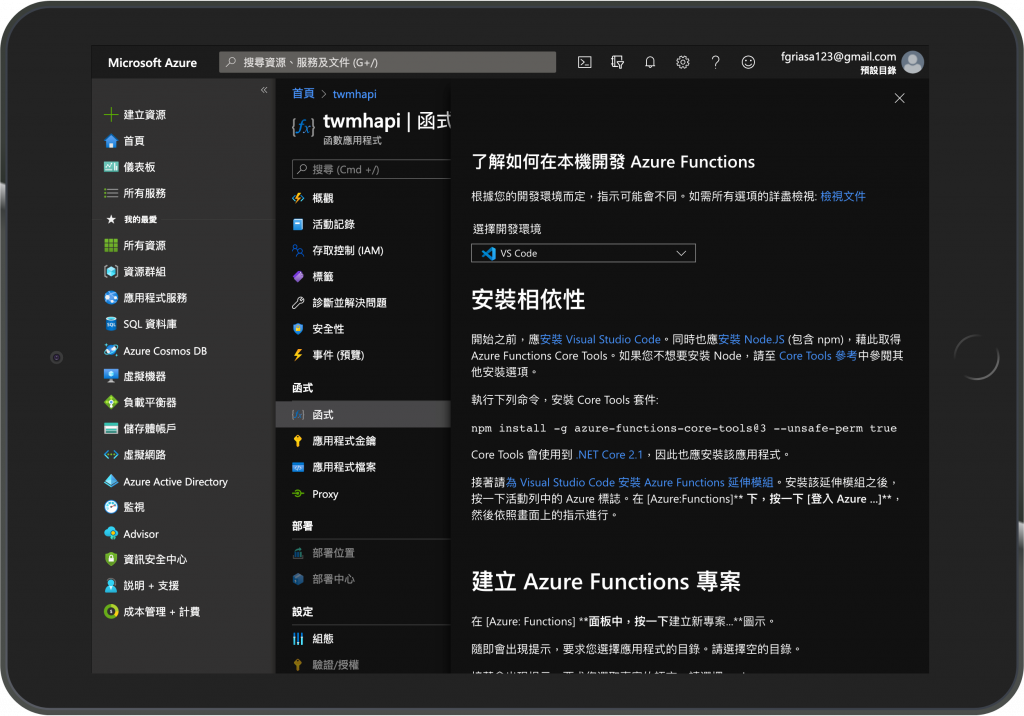Open Azure Functions 延伸模組 install link
Viewport: 1024px width, 716px height.
639,482
